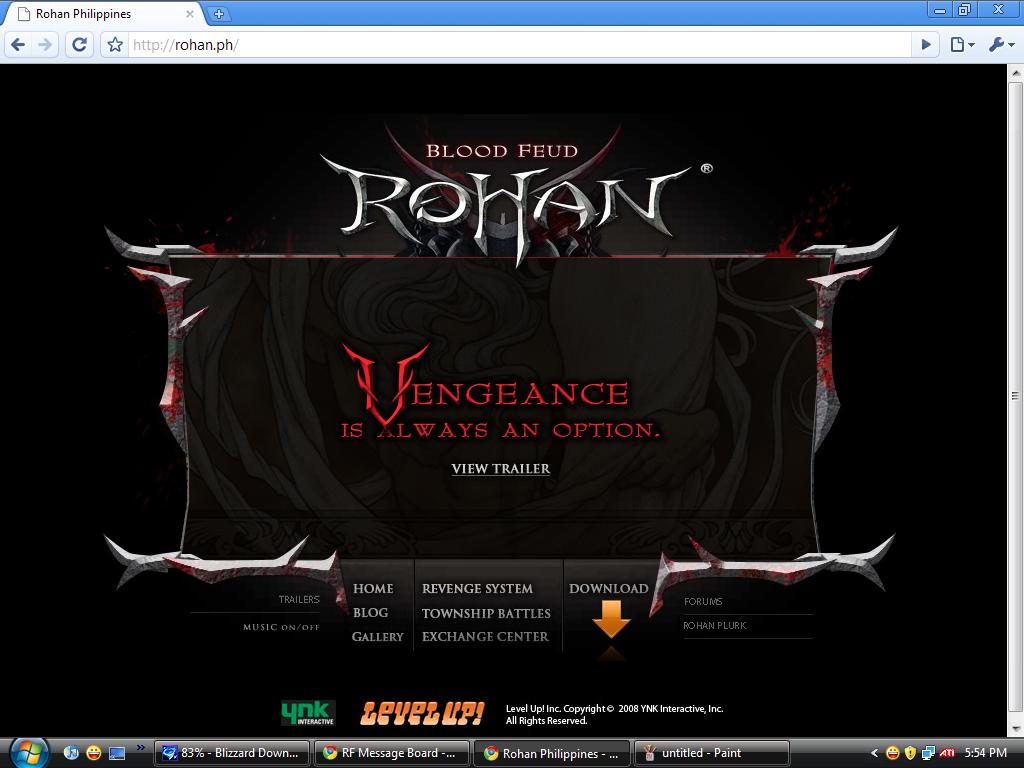Click the Level Up! logo
This screenshot has width=1024, height=768.
423,714
